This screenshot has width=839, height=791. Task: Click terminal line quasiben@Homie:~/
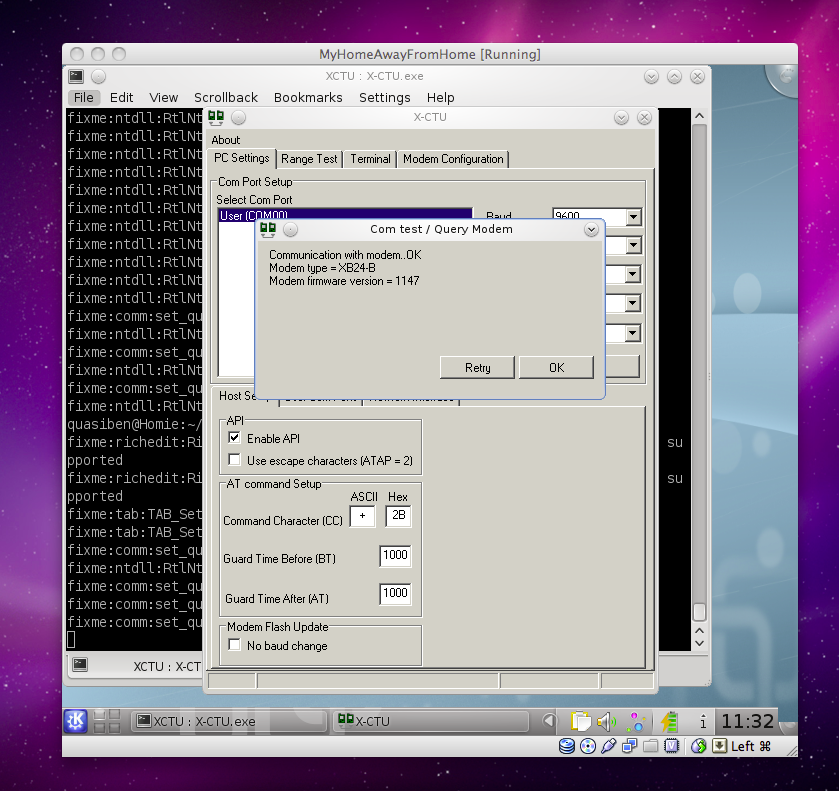pos(135,424)
